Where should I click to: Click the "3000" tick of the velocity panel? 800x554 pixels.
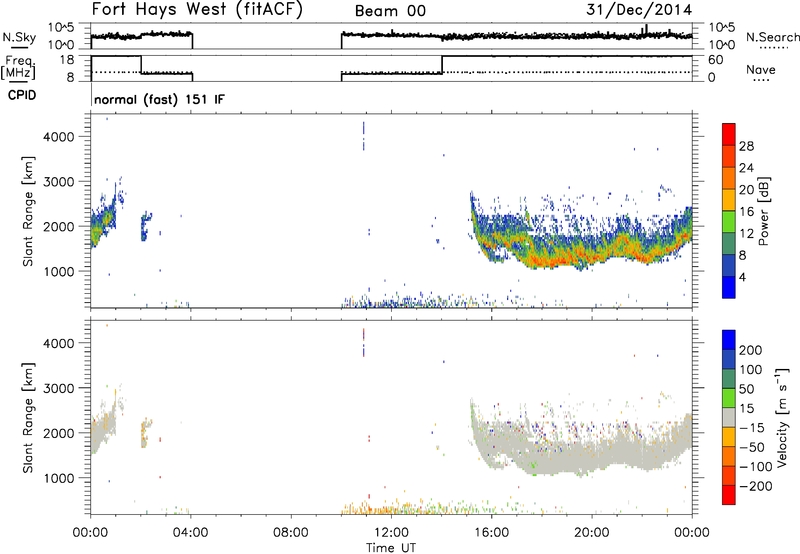tap(59, 388)
